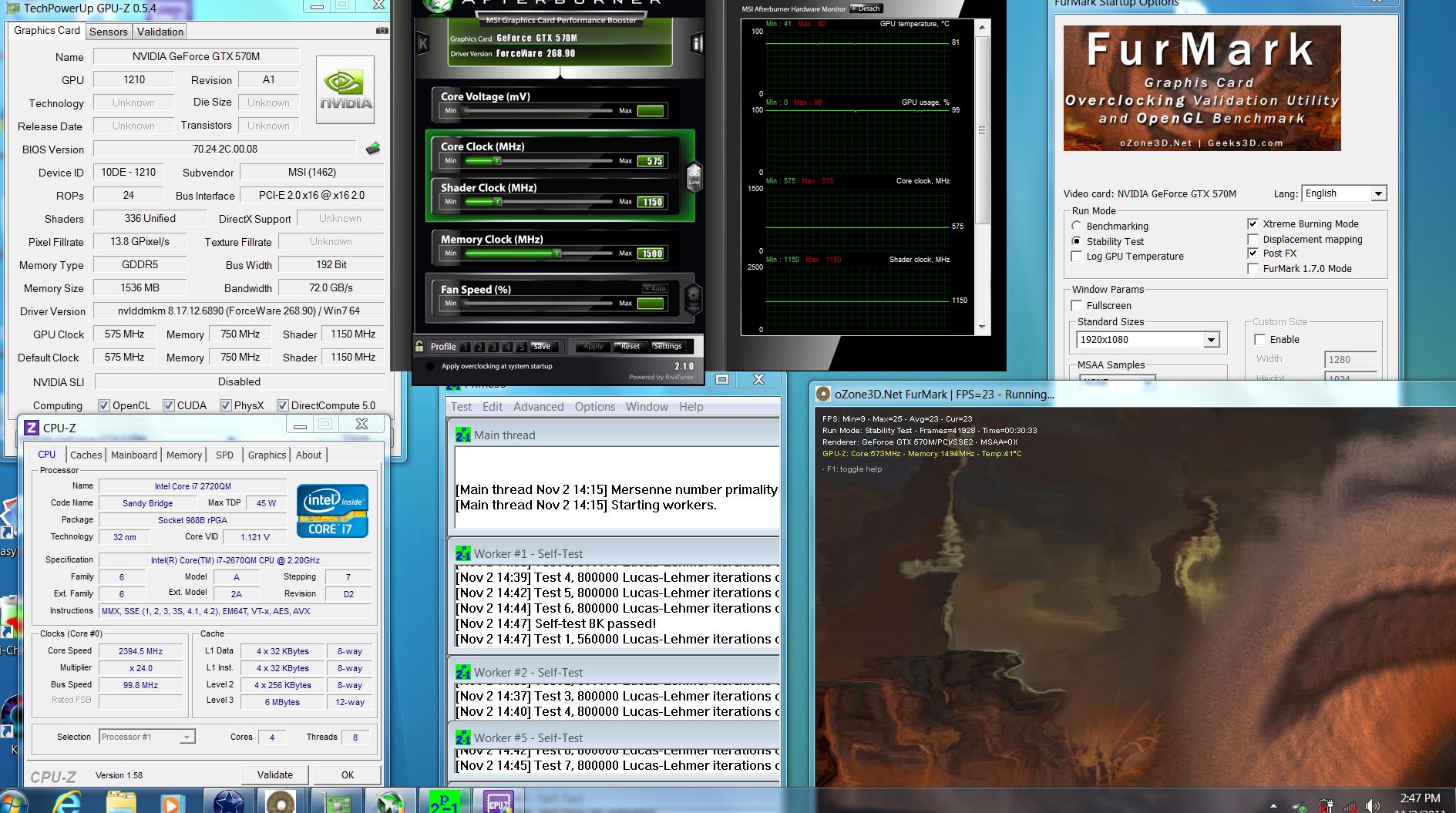Select Afterburner profile slot 3

click(x=493, y=347)
